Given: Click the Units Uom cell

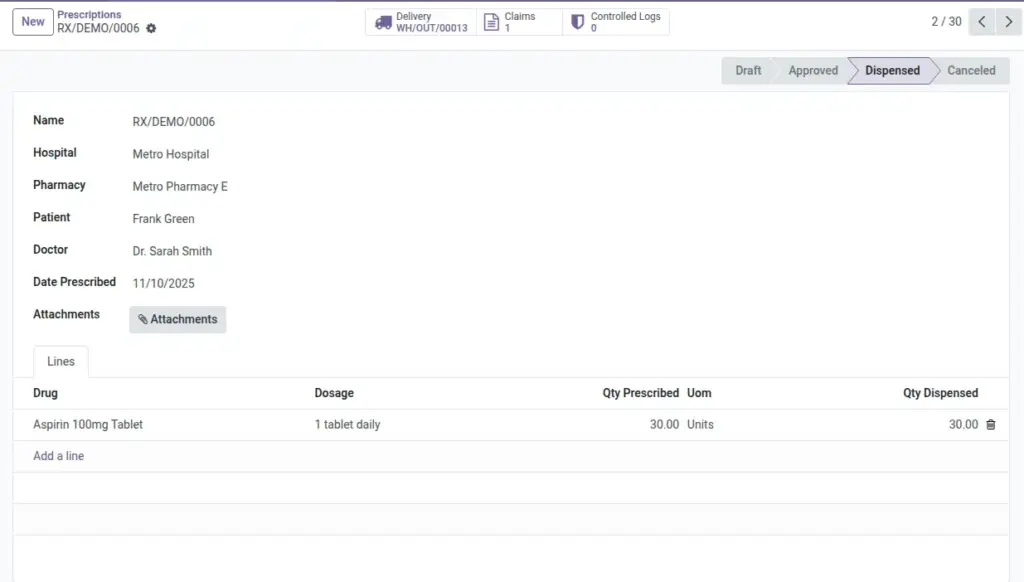Looking at the screenshot, I should (700, 425).
